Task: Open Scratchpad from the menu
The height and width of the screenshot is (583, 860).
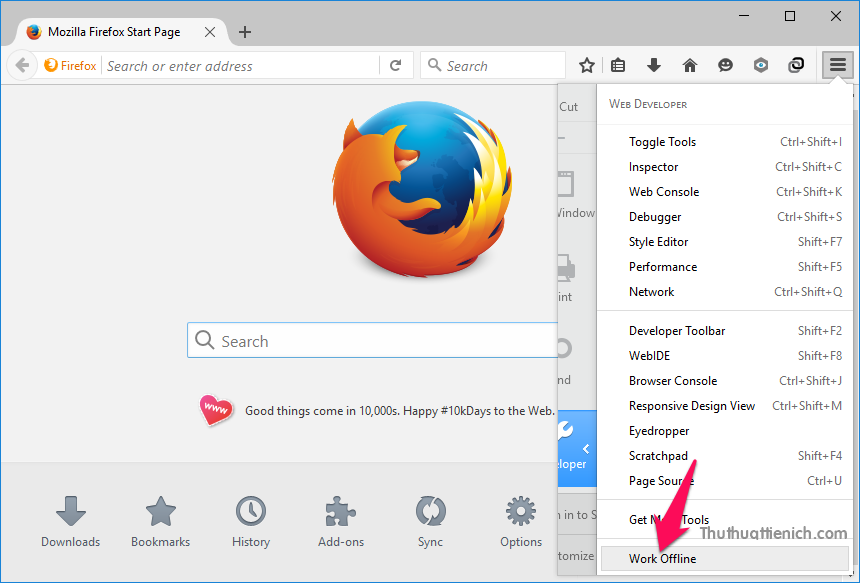Action: 725,456
